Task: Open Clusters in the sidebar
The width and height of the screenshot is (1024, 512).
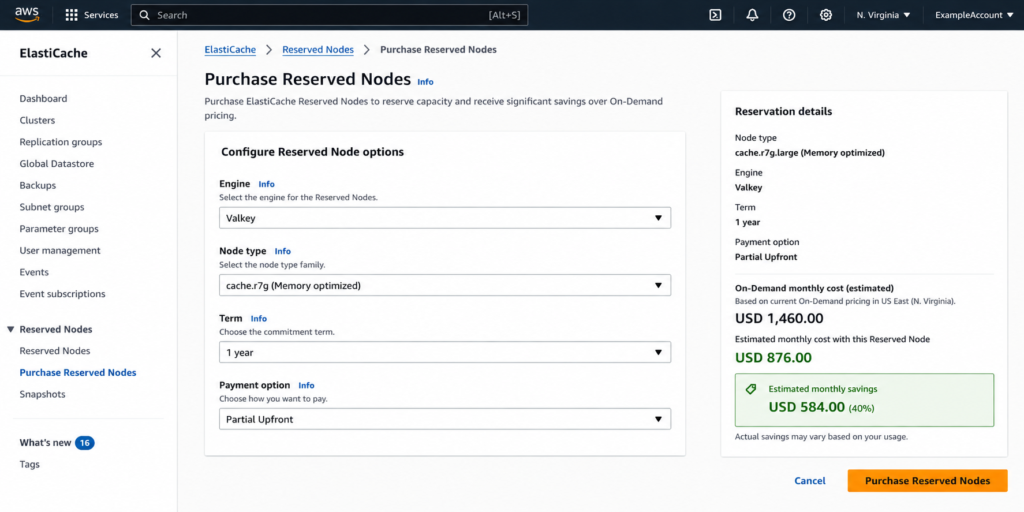Action: 37,120
